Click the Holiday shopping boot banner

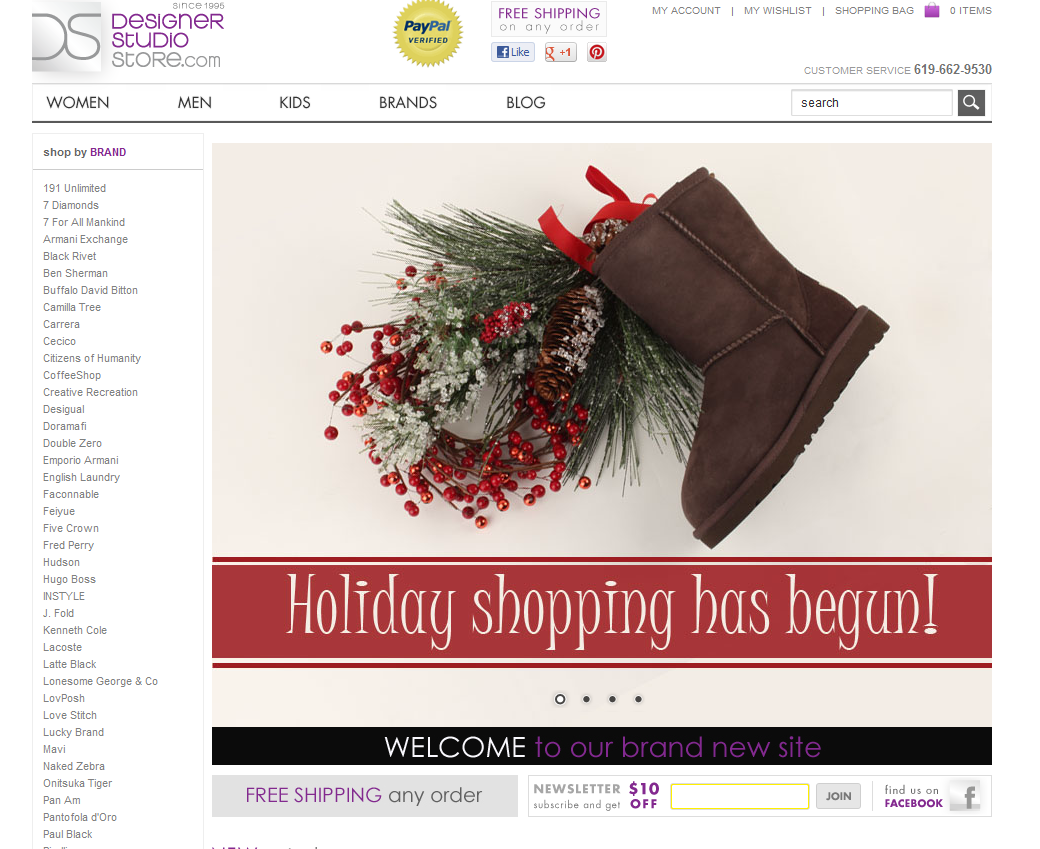(x=602, y=434)
